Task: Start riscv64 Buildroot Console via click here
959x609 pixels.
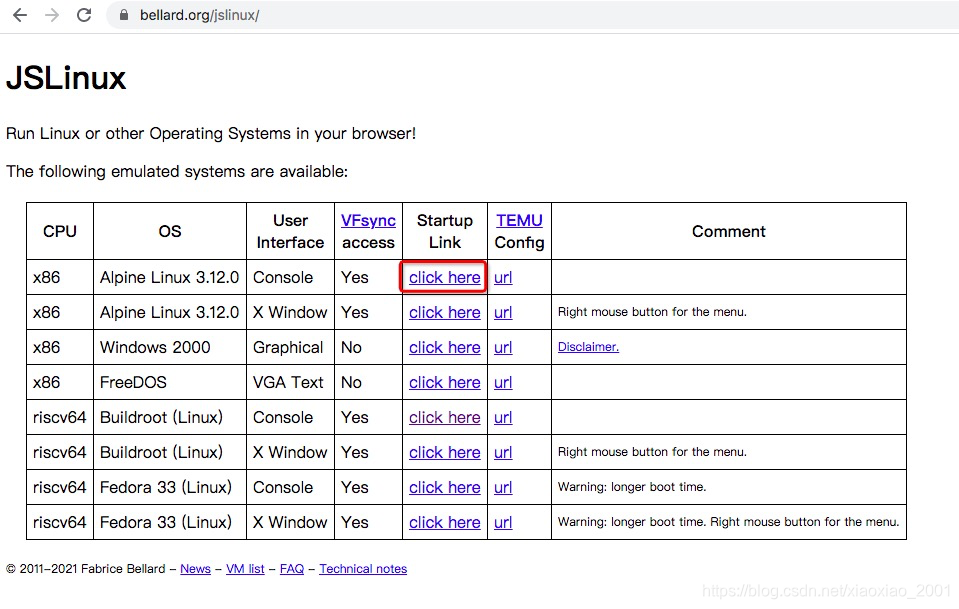Action: click(x=445, y=418)
